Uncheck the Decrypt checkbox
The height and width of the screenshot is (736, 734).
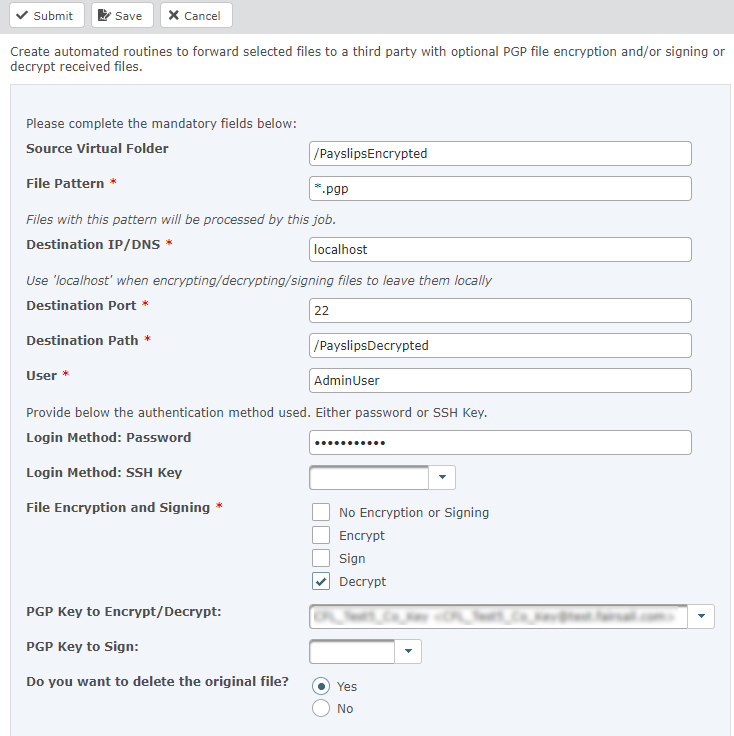click(321, 581)
